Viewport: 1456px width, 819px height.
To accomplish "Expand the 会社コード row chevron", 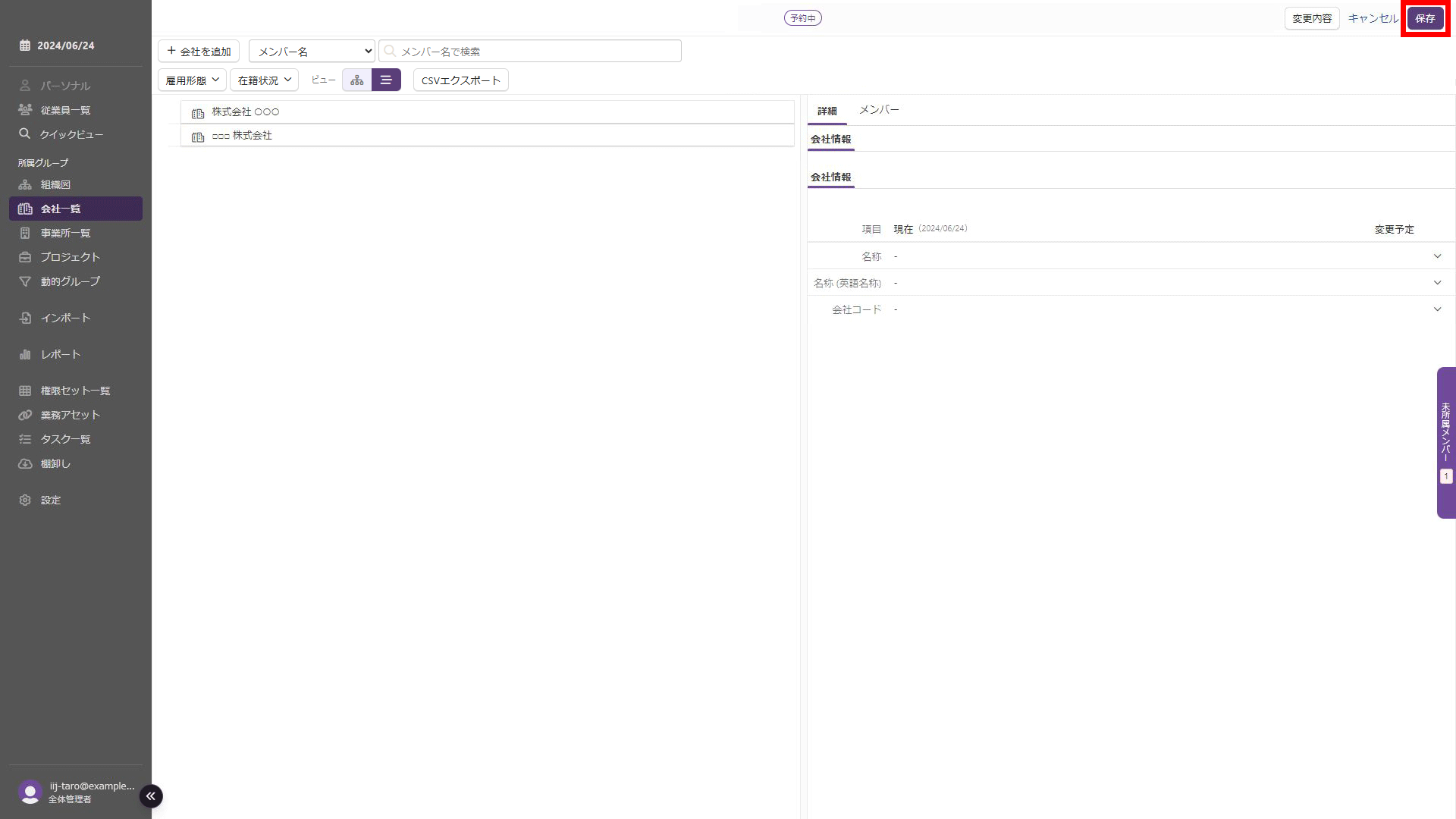I will [1437, 309].
